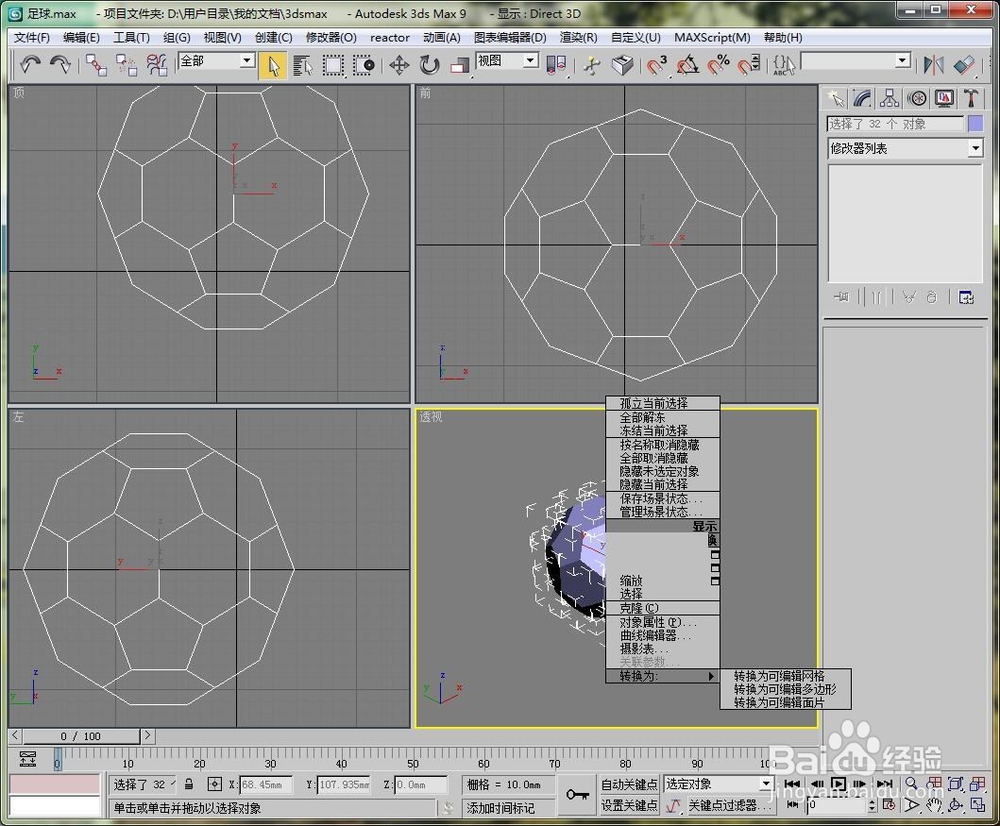Open the 渲染(R) menu

click(x=578, y=38)
